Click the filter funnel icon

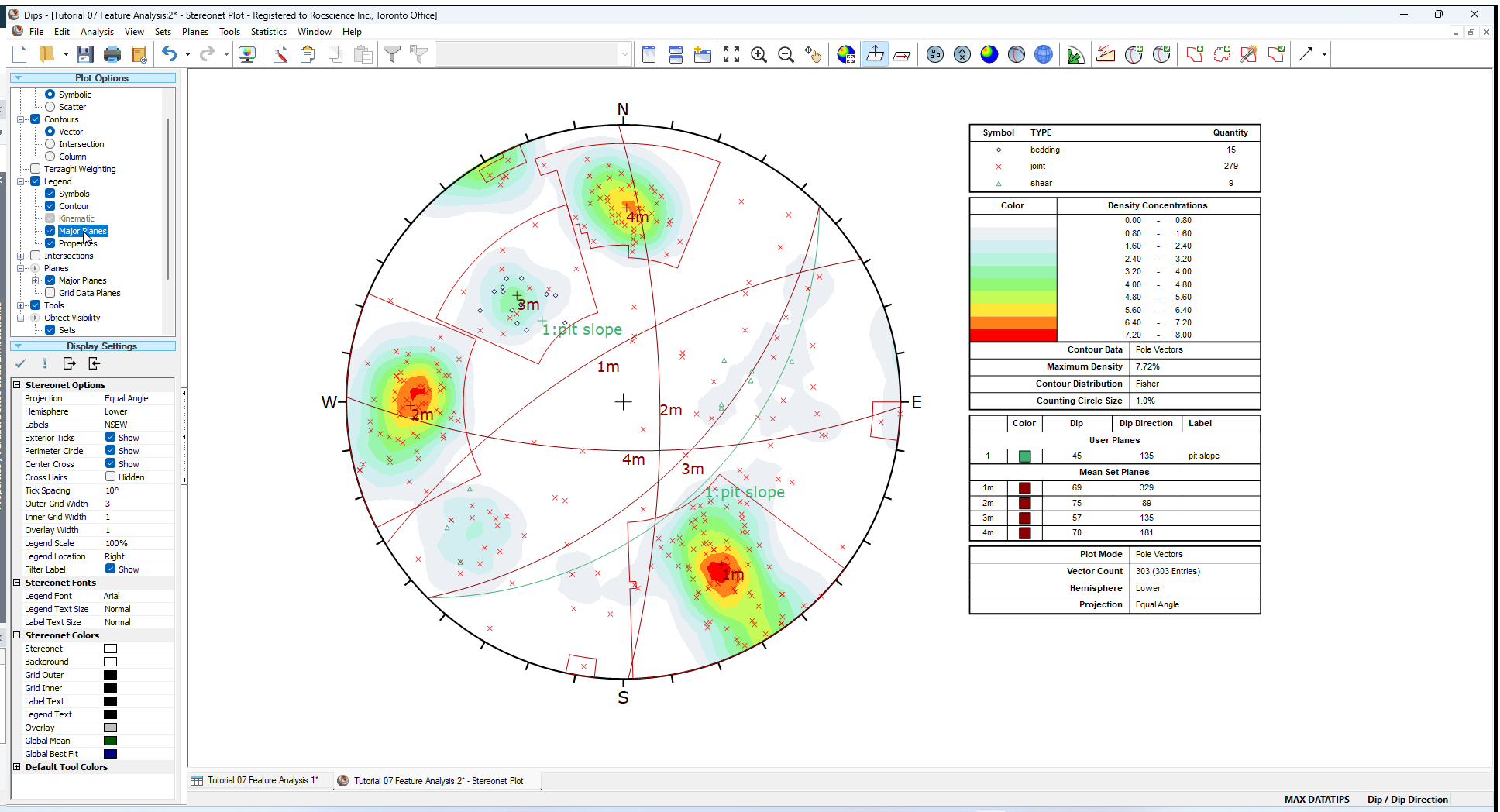pos(392,54)
